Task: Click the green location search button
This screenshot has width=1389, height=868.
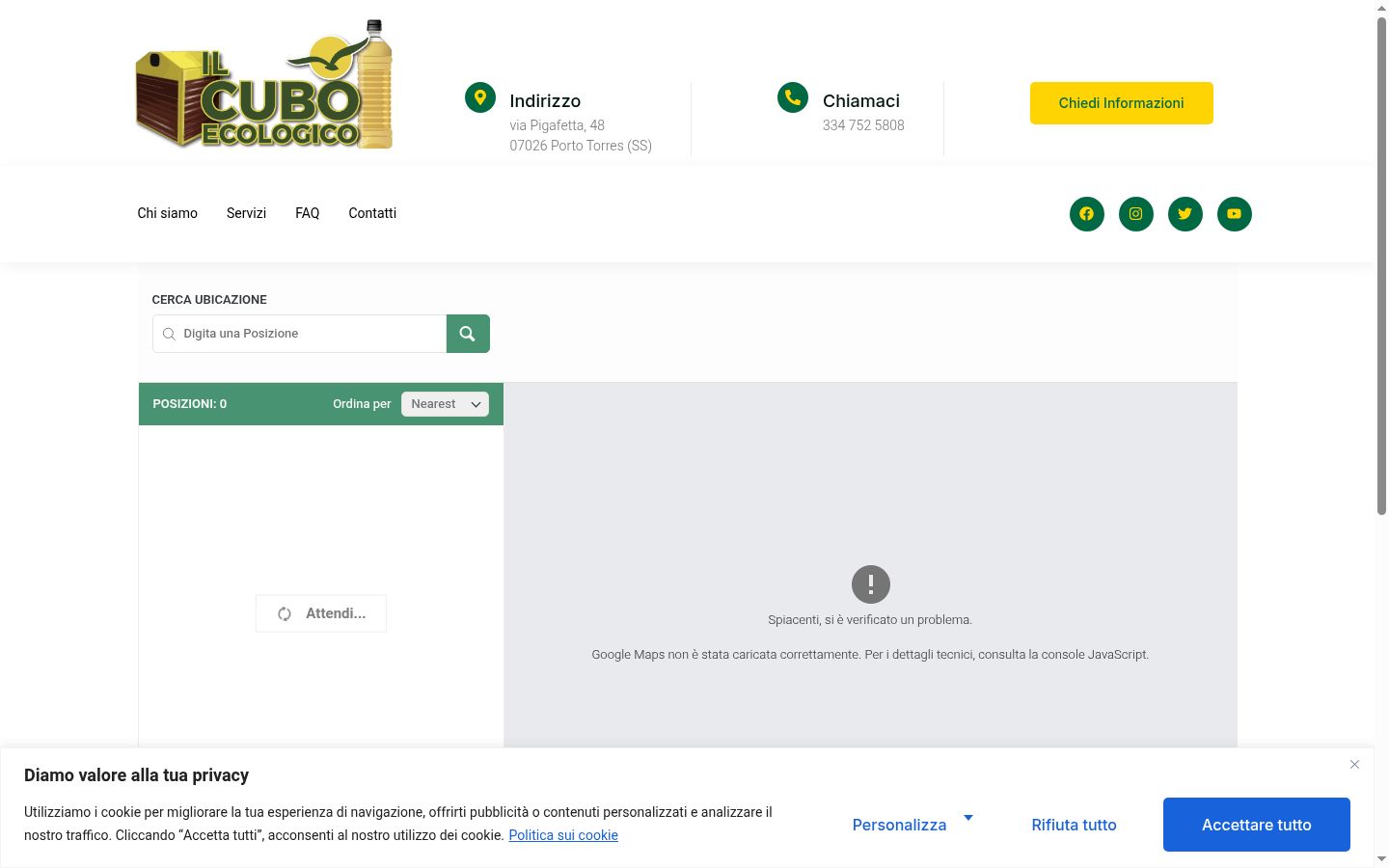Action: pos(468,334)
